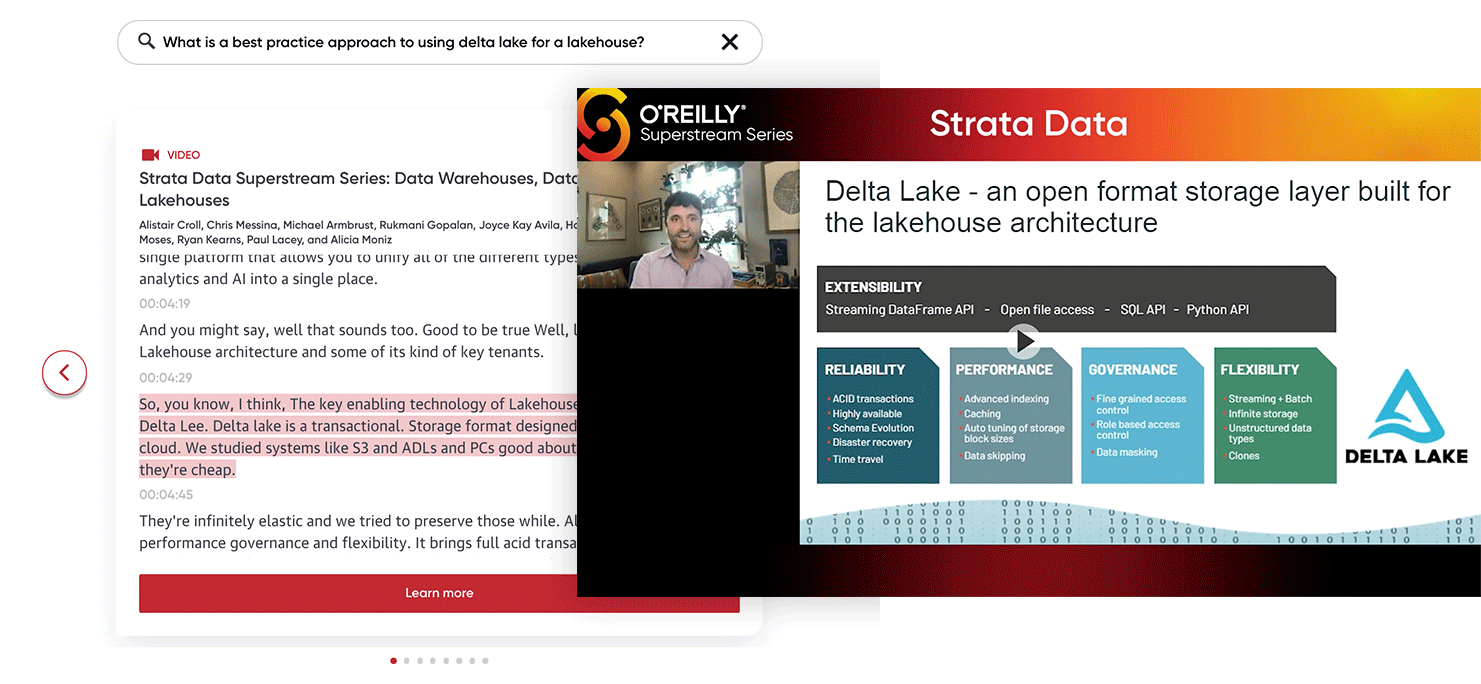
Task: Click the slide title "Delta Lake - an open format"
Action: pyautogui.click(x=1137, y=206)
